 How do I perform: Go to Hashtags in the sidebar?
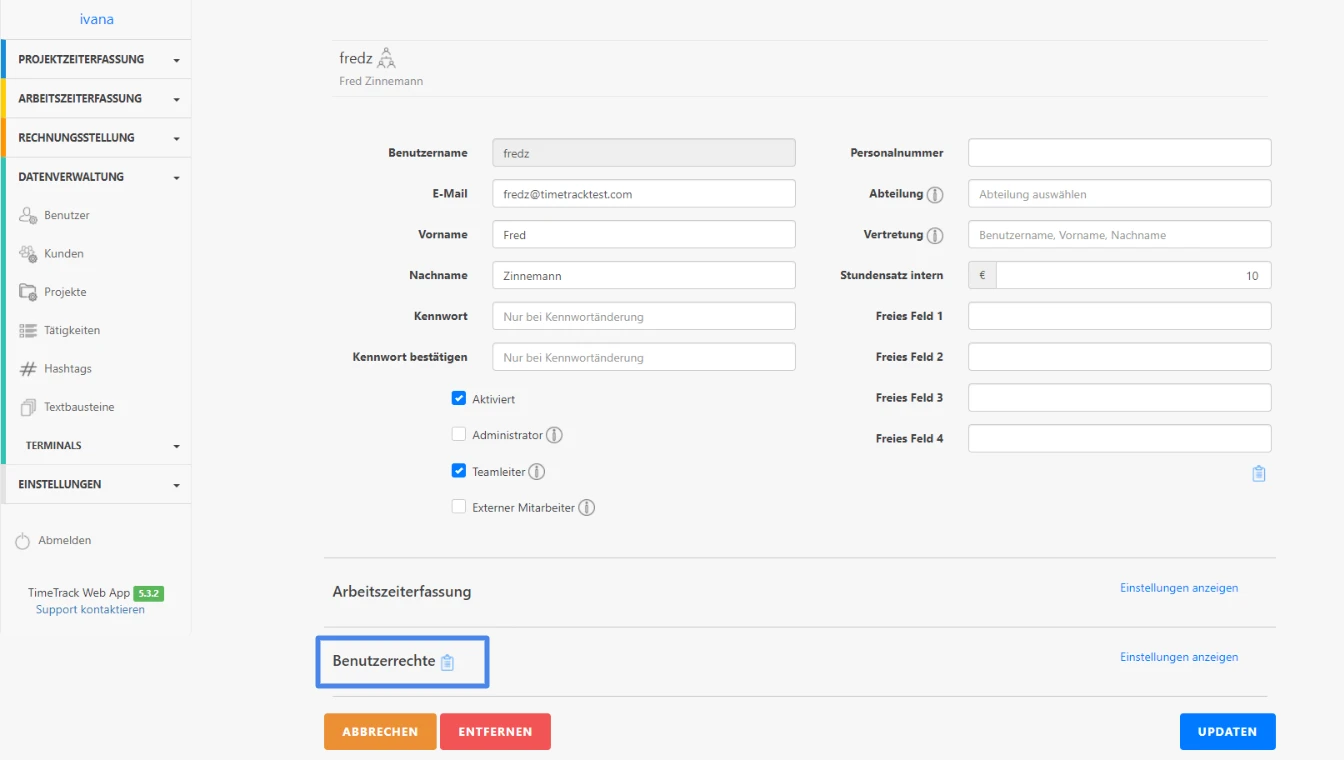click(x=67, y=369)
